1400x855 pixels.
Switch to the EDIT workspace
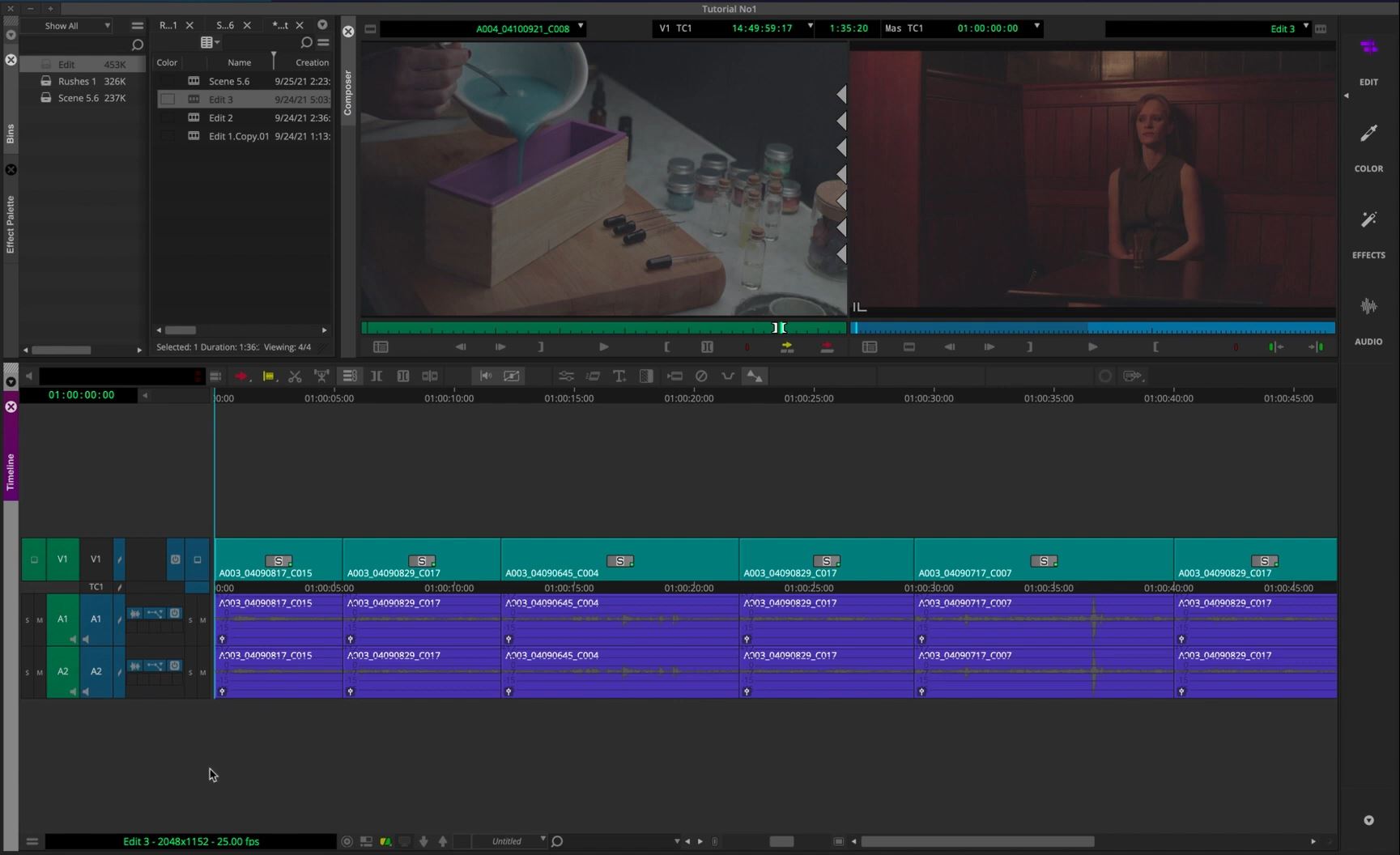coord(1368,60)
